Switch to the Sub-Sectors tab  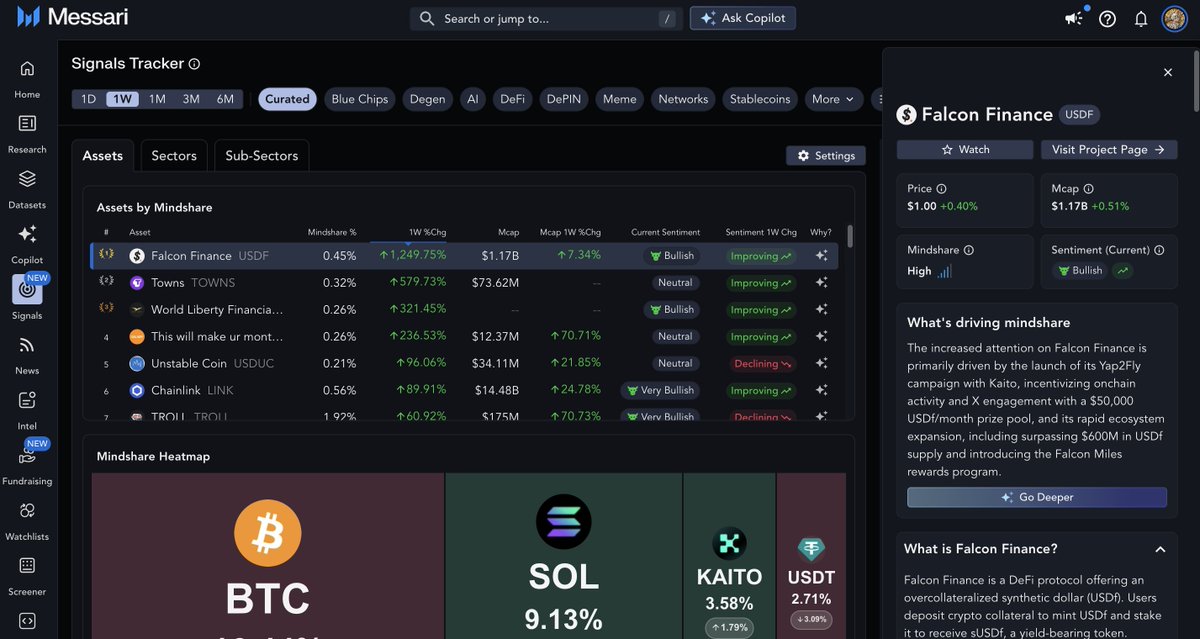262,156
